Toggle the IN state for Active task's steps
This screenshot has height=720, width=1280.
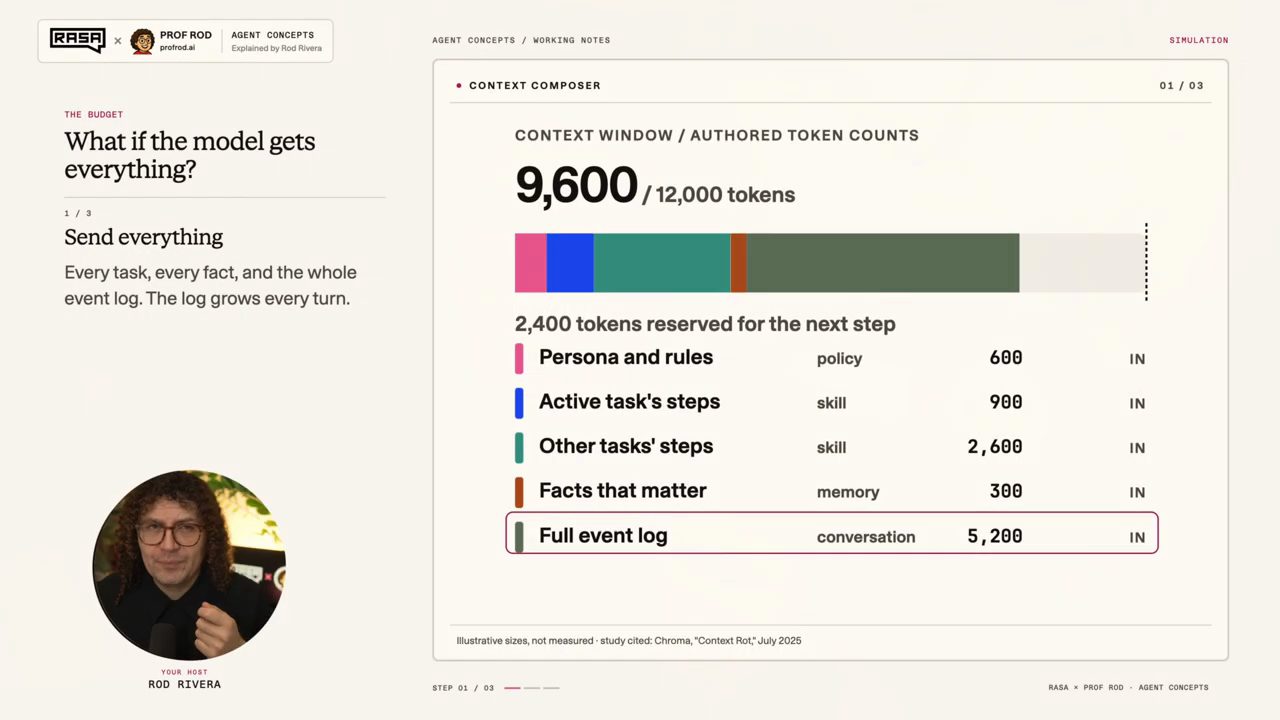pos(1137,404)
